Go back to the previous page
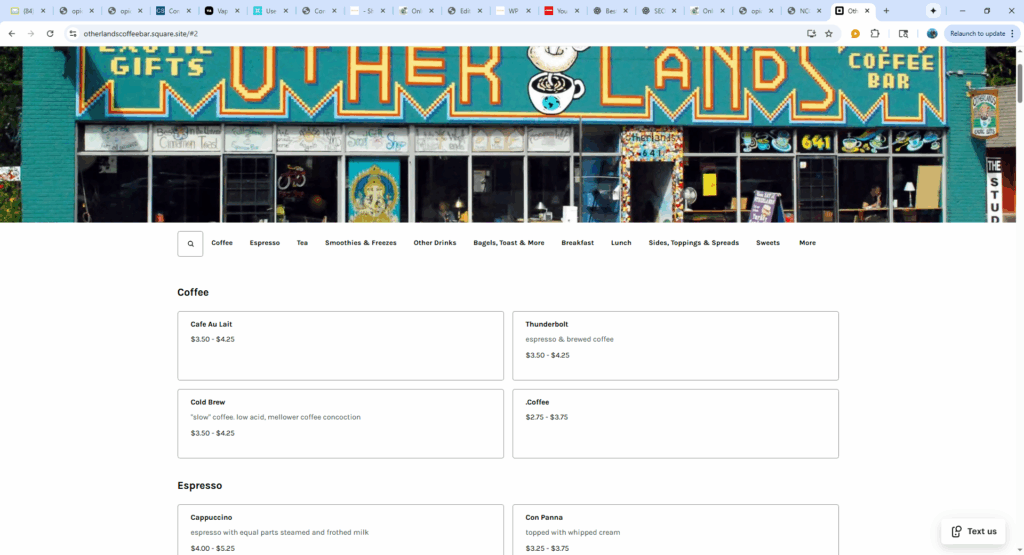 12,33
